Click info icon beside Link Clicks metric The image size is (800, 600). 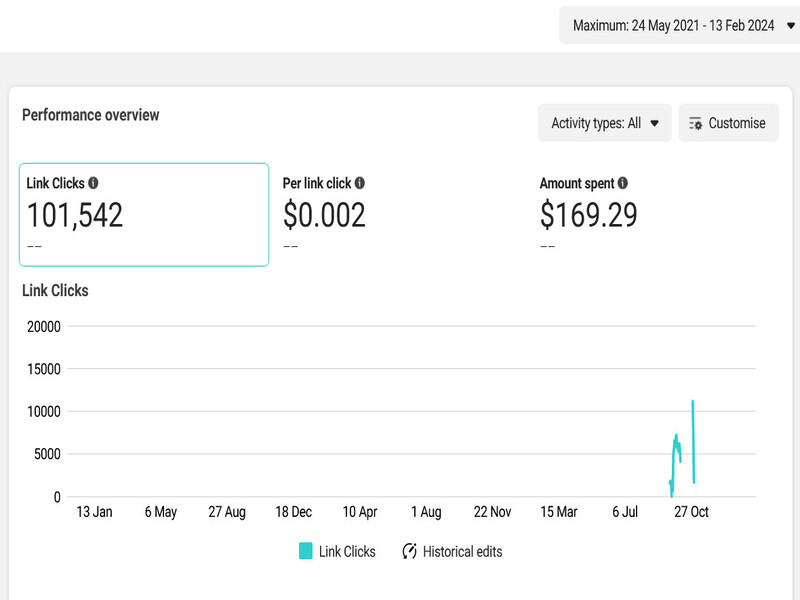[x=93, y=184]
